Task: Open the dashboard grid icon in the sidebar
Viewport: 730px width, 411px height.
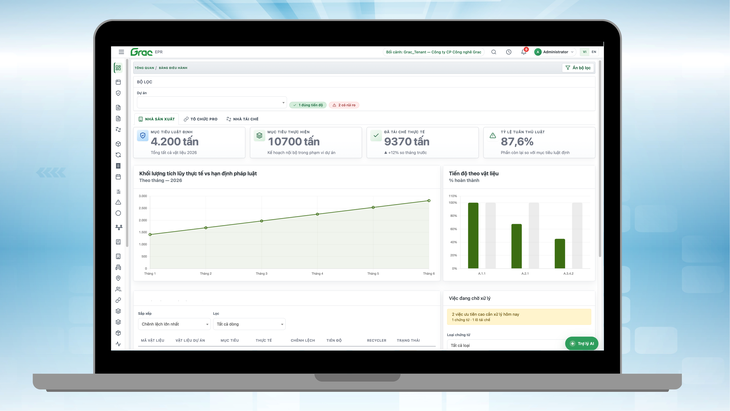Action: [x=118, y=68]
